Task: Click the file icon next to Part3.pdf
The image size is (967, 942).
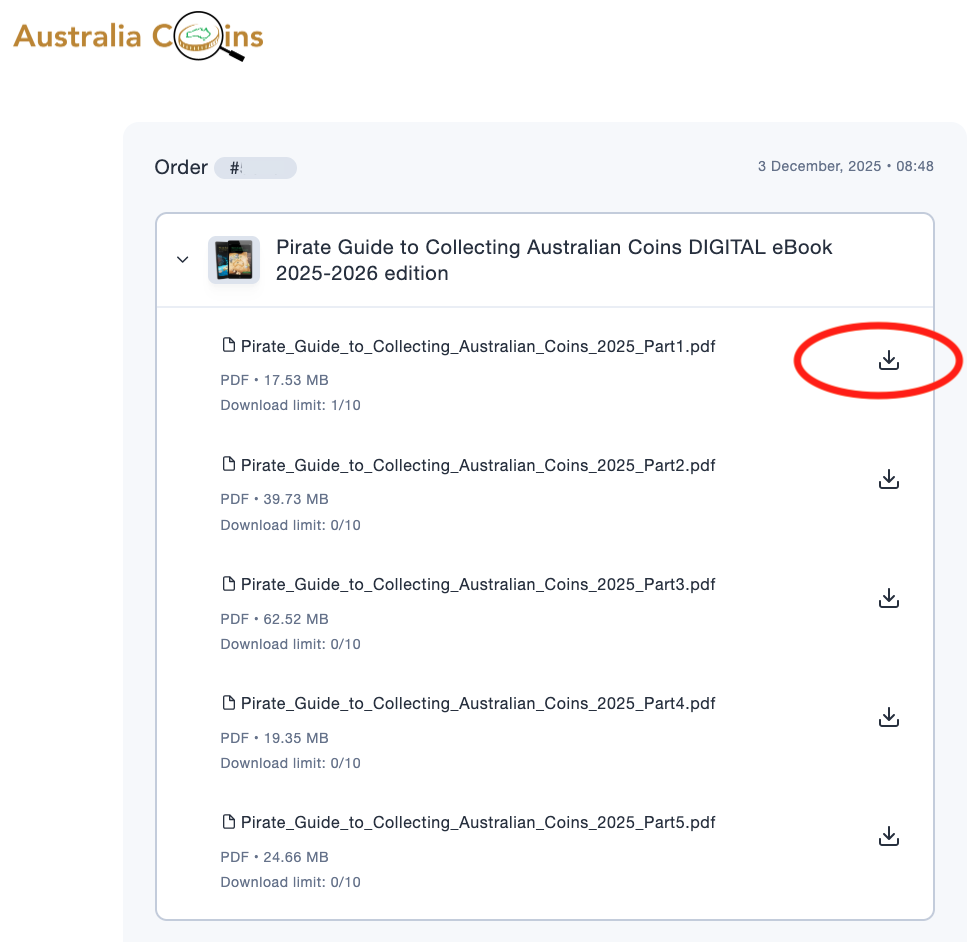Action: pyautogui.click(x=229, y=583)
